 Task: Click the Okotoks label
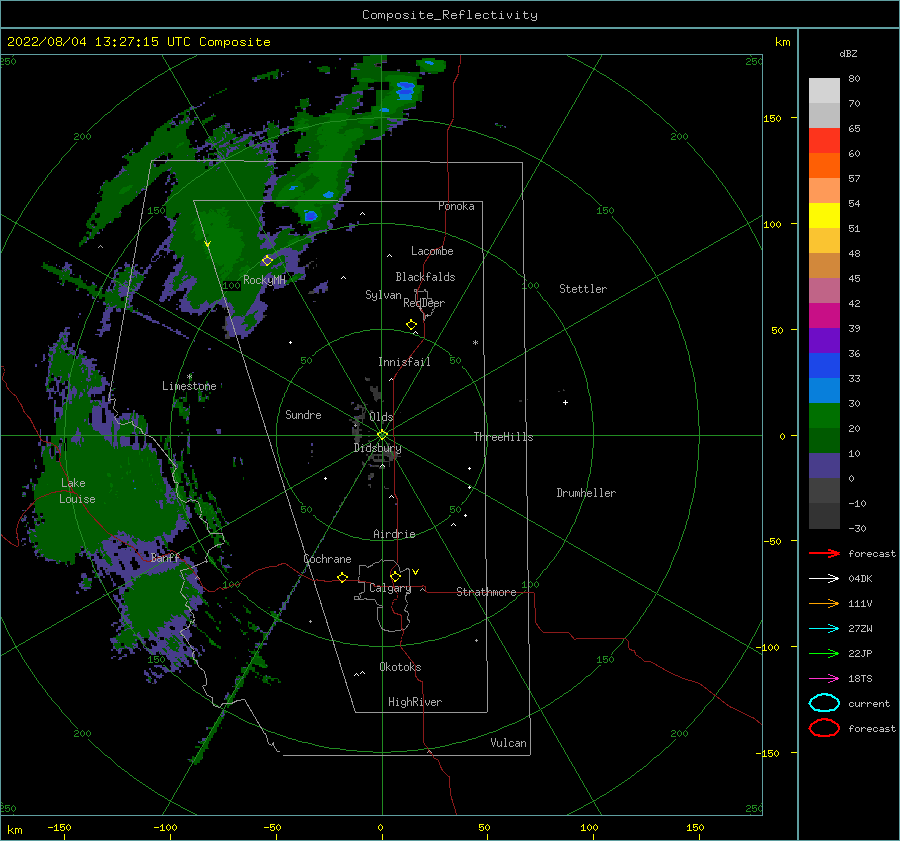(x=400, y=667)
